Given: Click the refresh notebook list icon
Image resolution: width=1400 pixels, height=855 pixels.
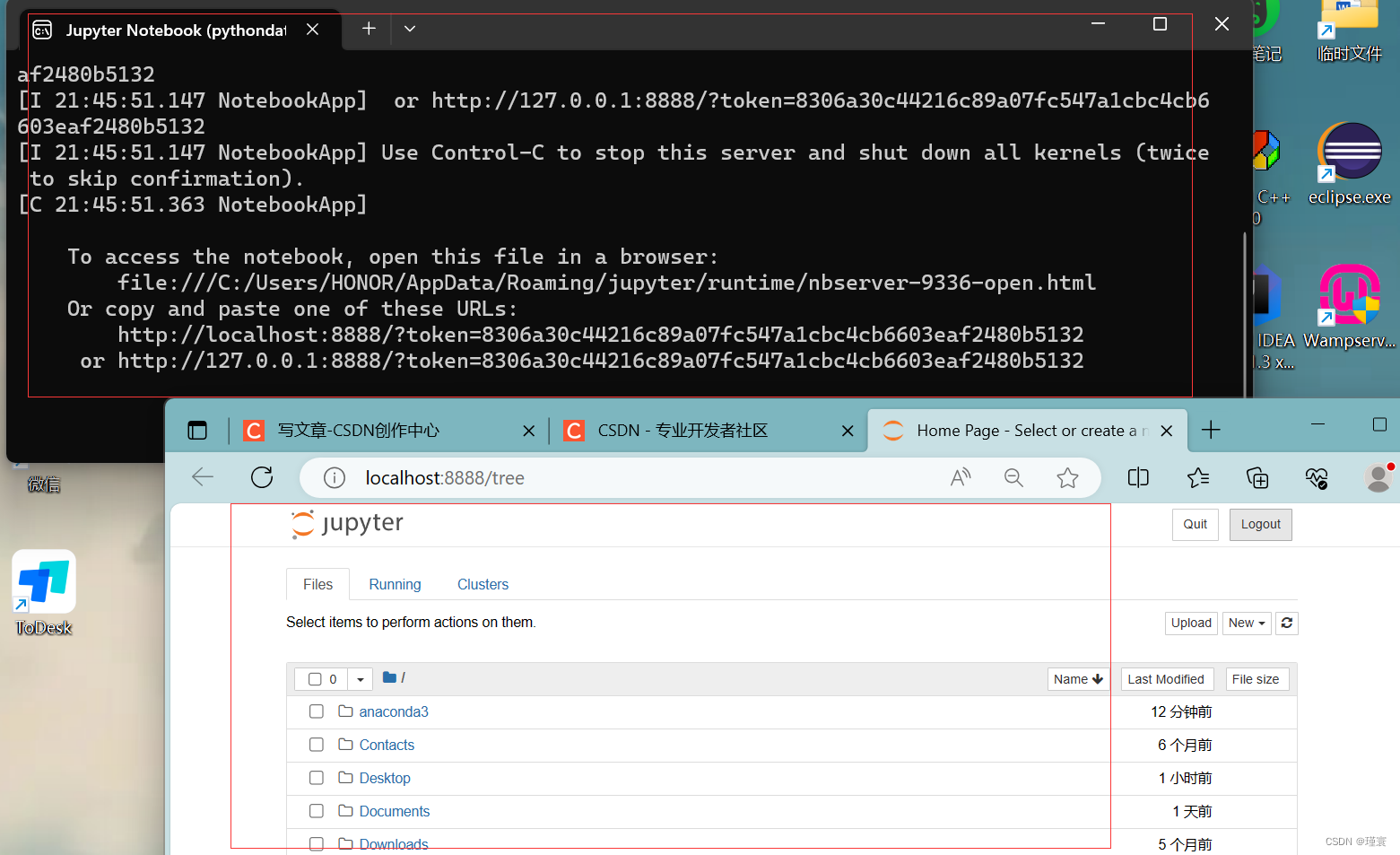Looking at the screenshot, I should (x=1286, y=623).
